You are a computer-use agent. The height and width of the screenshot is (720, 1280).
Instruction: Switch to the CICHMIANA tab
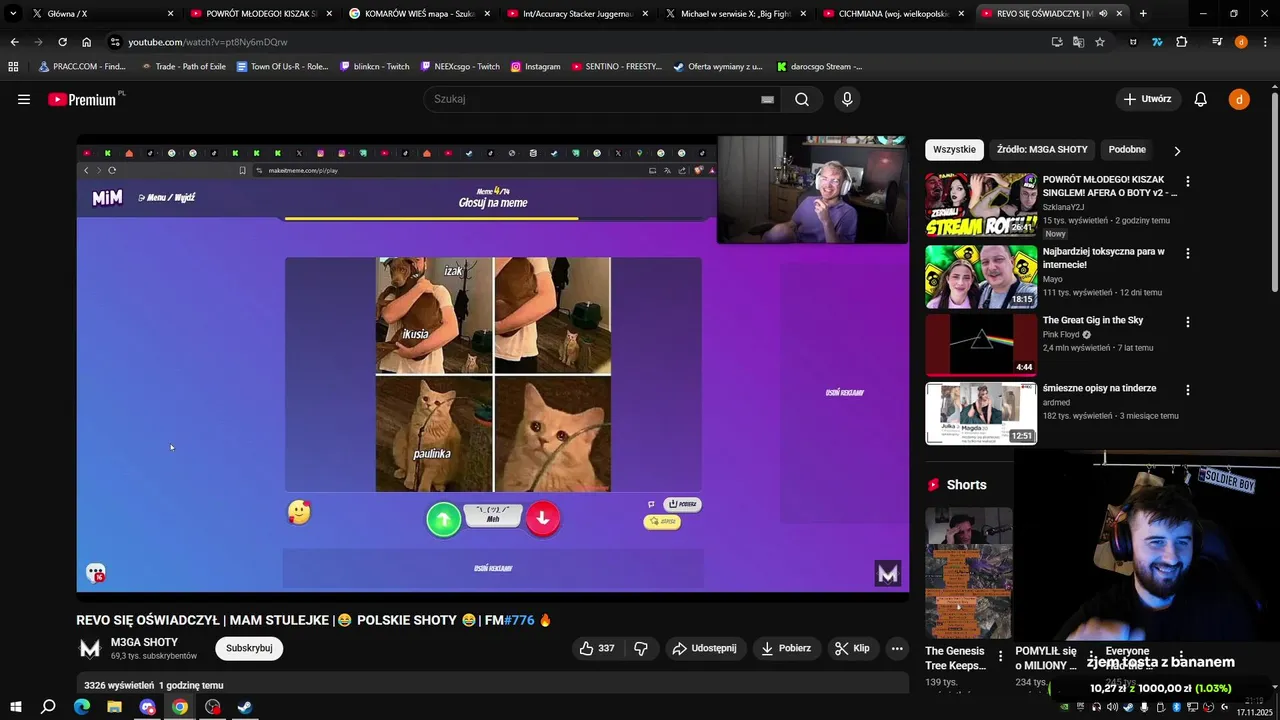[x=894, y=14]
